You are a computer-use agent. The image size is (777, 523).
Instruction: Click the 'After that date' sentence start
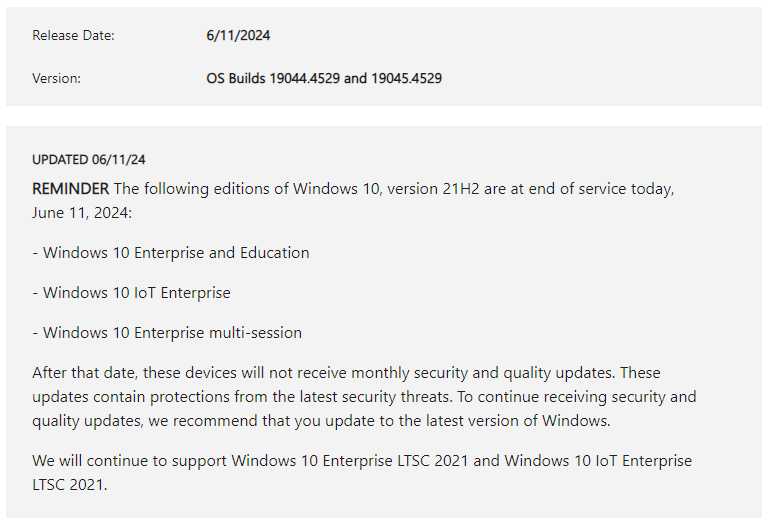[84, 373]
